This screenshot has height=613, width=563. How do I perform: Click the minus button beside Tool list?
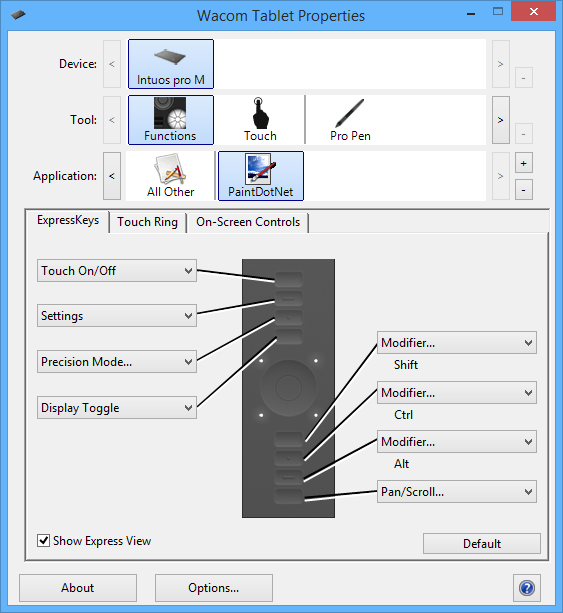tap(524, 134)
